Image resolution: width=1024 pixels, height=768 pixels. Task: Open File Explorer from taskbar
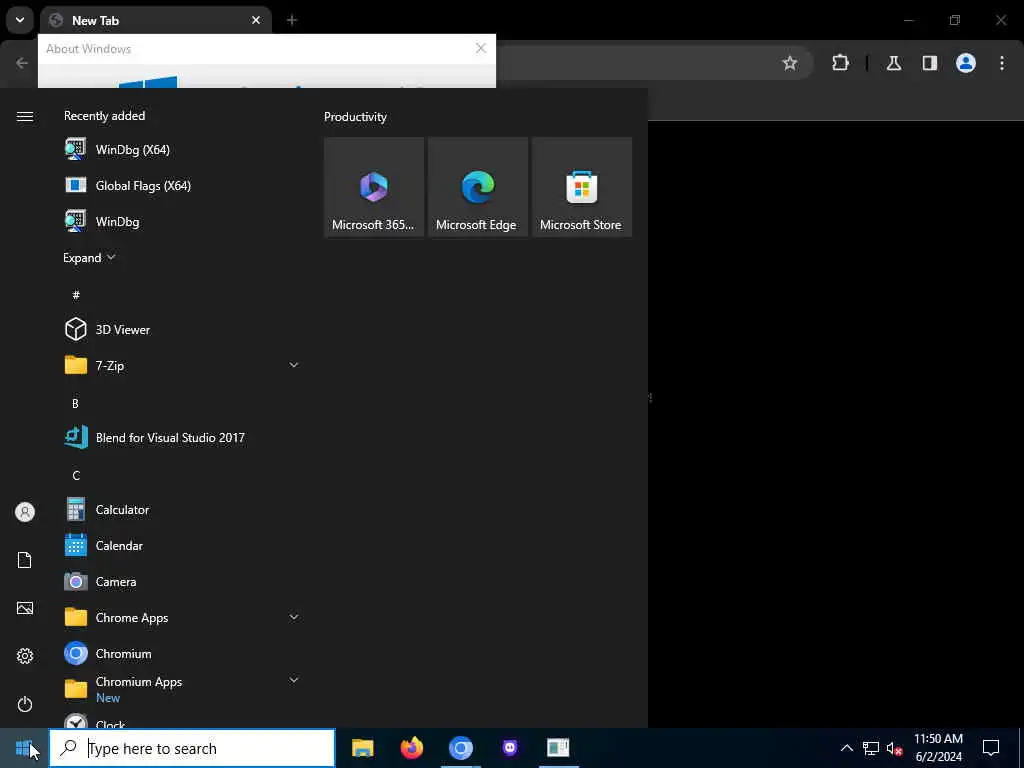click(362, 748)
